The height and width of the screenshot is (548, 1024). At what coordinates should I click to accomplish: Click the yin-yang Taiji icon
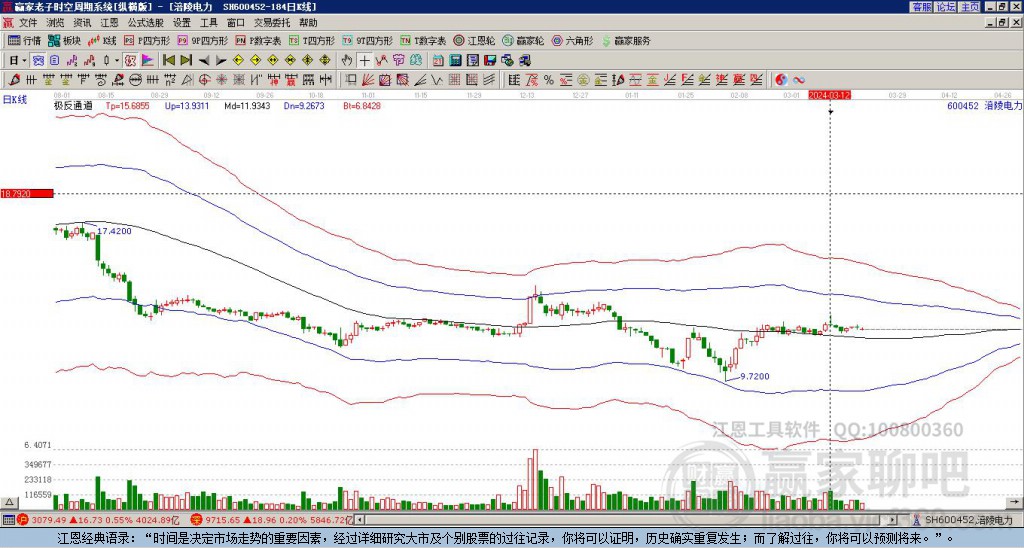pyautogui.click(x=781, y=79)
